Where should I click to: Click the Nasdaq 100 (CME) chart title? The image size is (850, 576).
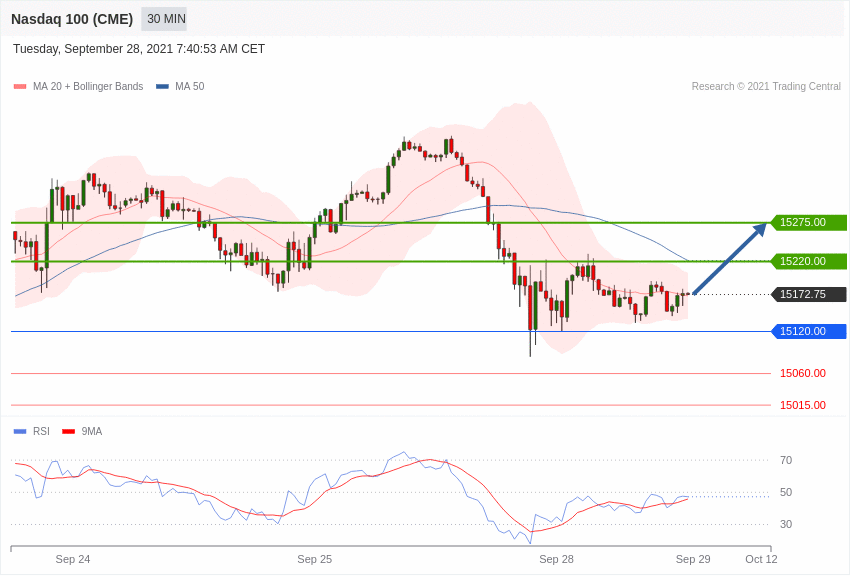click(x=72, y=19)
